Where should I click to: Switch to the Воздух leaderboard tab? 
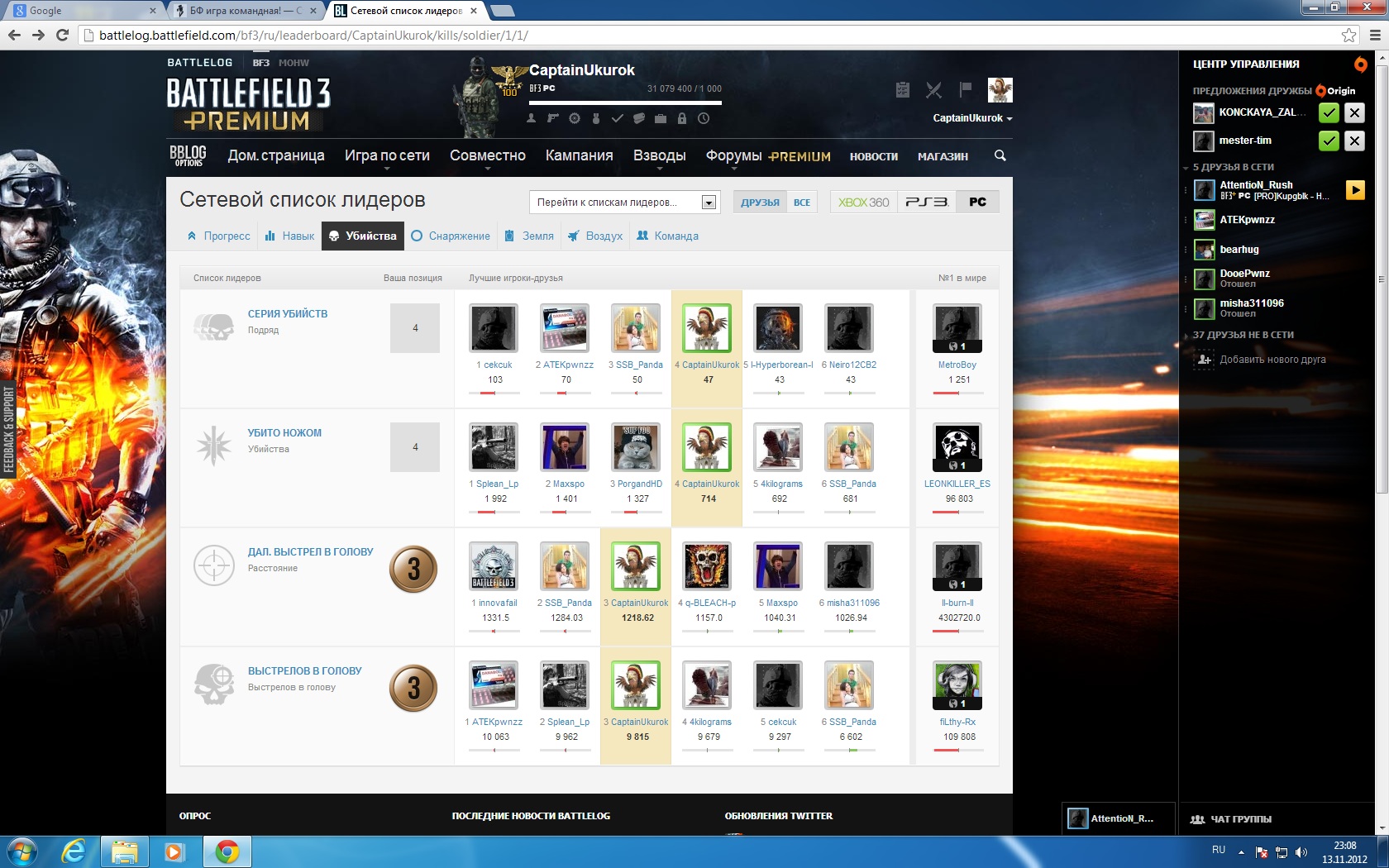coord(595,236)
